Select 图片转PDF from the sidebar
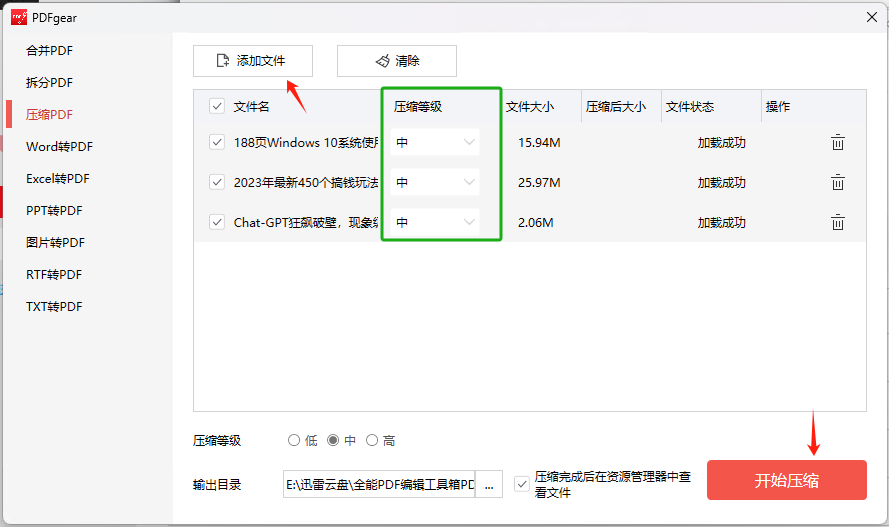Screen dimensions: 889x527 click(56, 243)
